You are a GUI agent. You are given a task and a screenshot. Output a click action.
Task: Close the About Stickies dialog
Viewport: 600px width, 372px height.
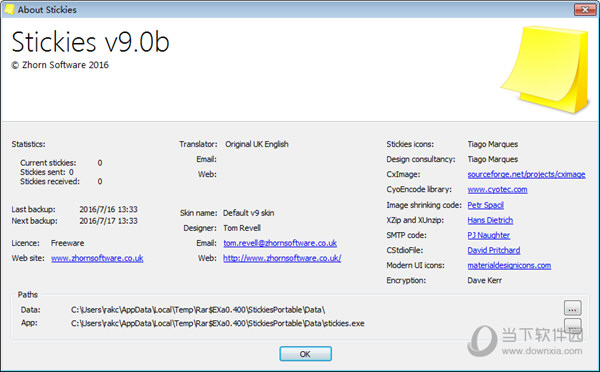pyautogui.click(x=585, y=9)
